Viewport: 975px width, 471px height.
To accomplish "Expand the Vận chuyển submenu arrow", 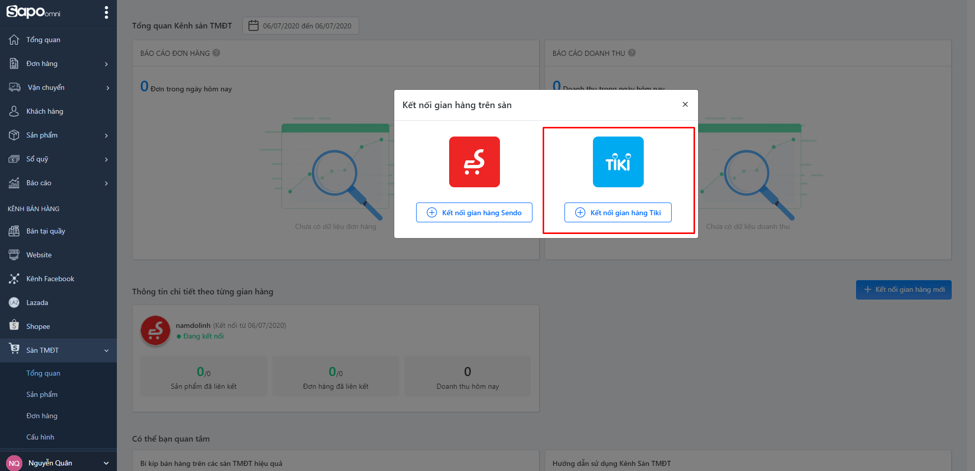I will pyautogui.click(x=106, y=88).
